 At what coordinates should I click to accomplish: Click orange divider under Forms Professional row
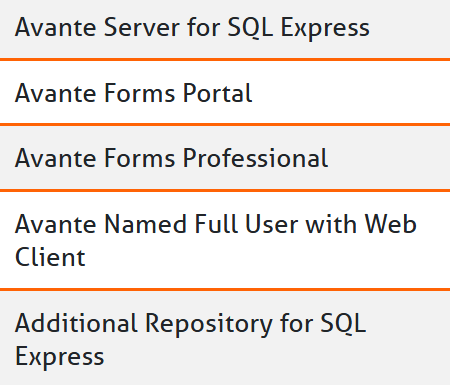click(225, 191)
